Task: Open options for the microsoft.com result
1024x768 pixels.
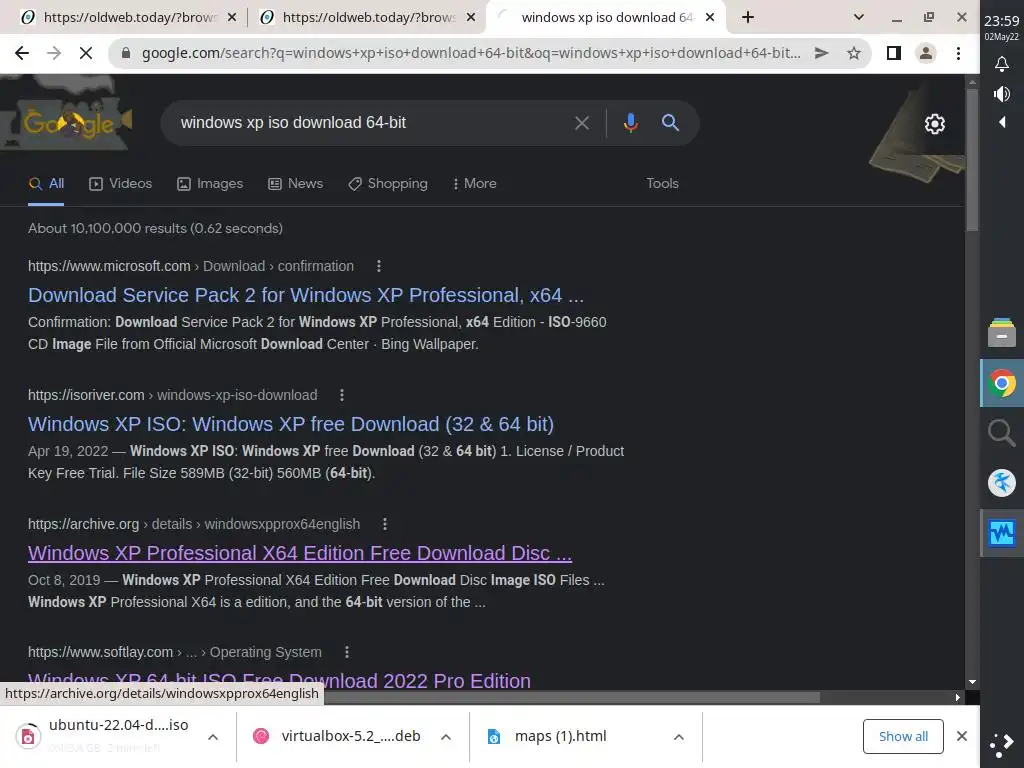Action: tap(379, 266)
